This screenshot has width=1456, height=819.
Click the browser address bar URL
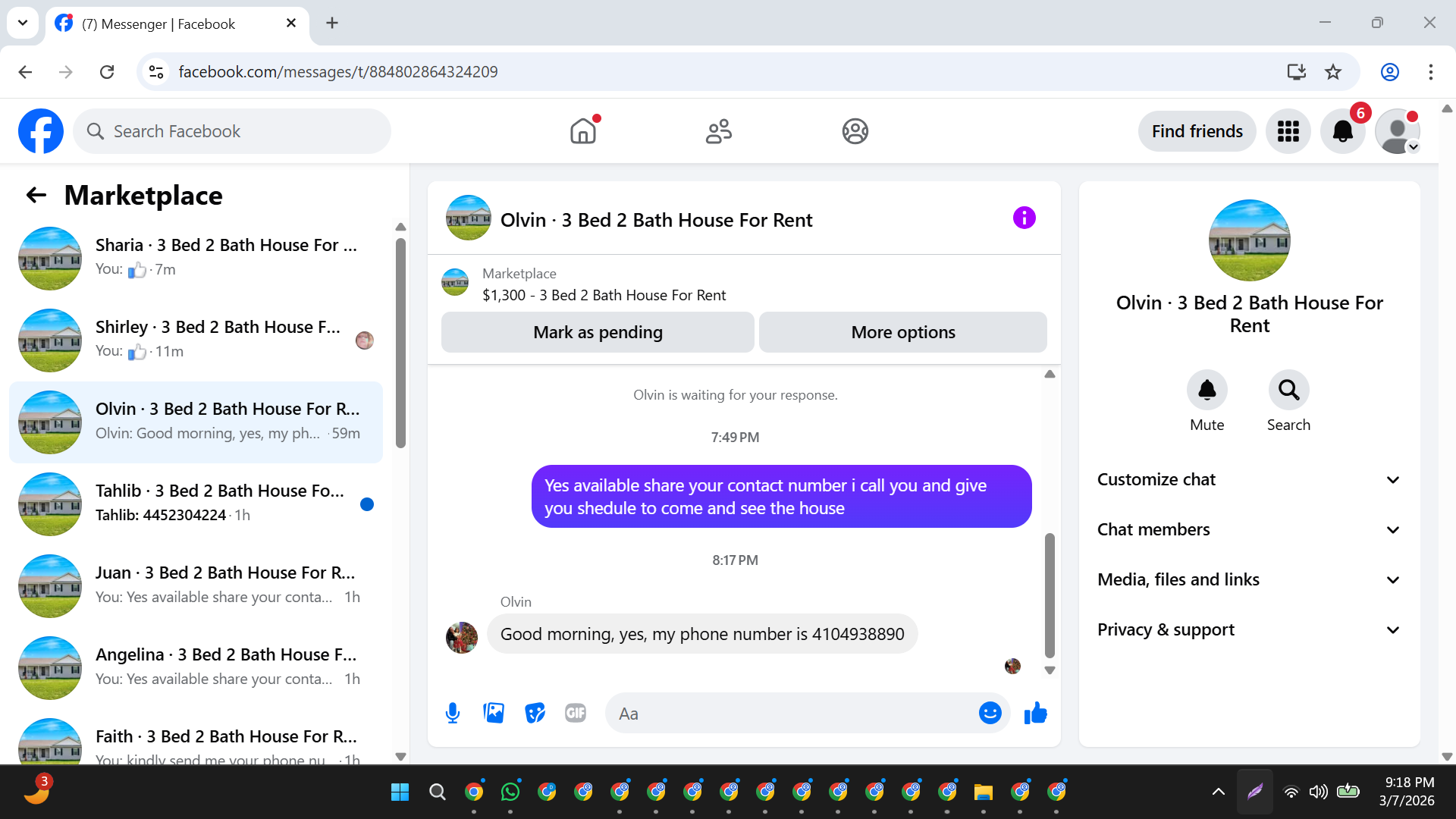338,72
